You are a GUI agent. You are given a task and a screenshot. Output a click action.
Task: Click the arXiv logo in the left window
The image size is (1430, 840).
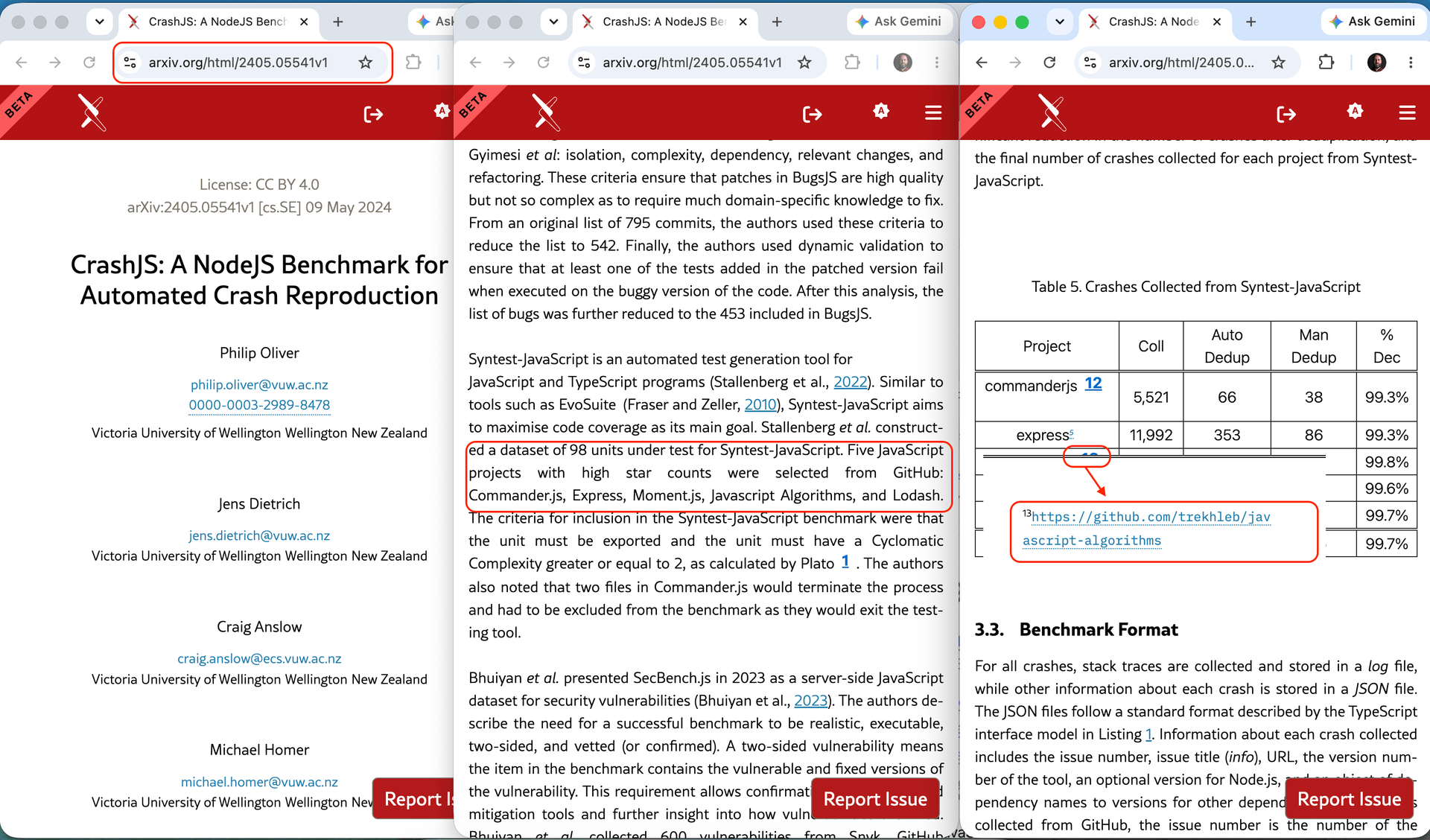click(92, 113)
